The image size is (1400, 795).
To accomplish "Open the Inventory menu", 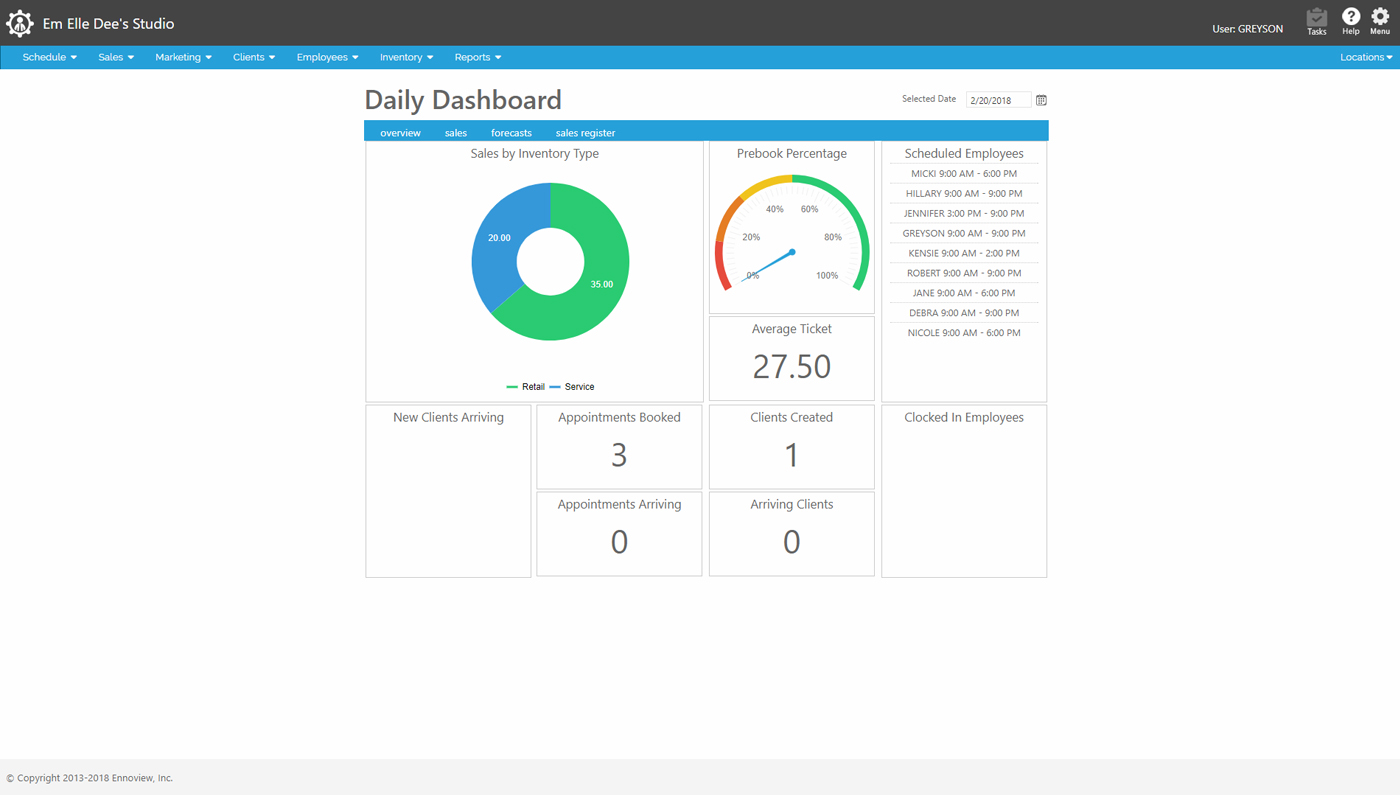I will click(406, 57).
